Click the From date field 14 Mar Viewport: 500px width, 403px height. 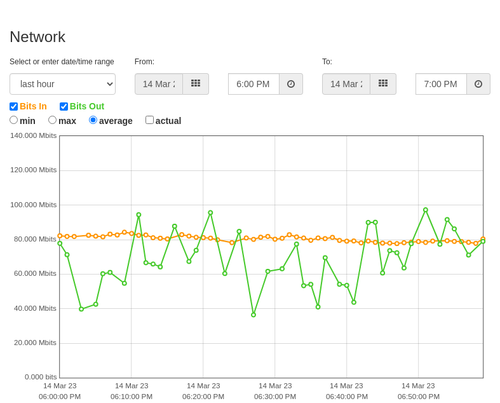pyautogui.click(x=159, y=84)
